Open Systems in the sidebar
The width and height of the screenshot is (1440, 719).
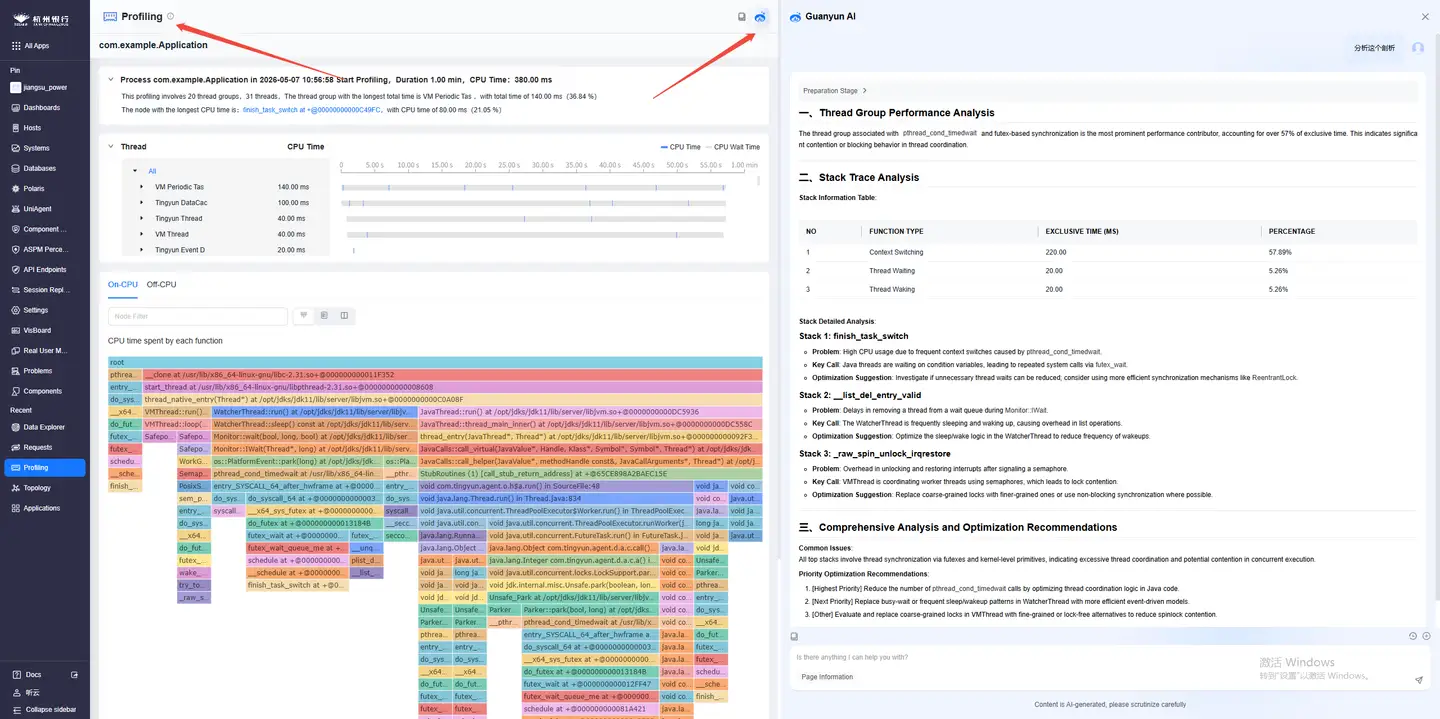(36, 148)
